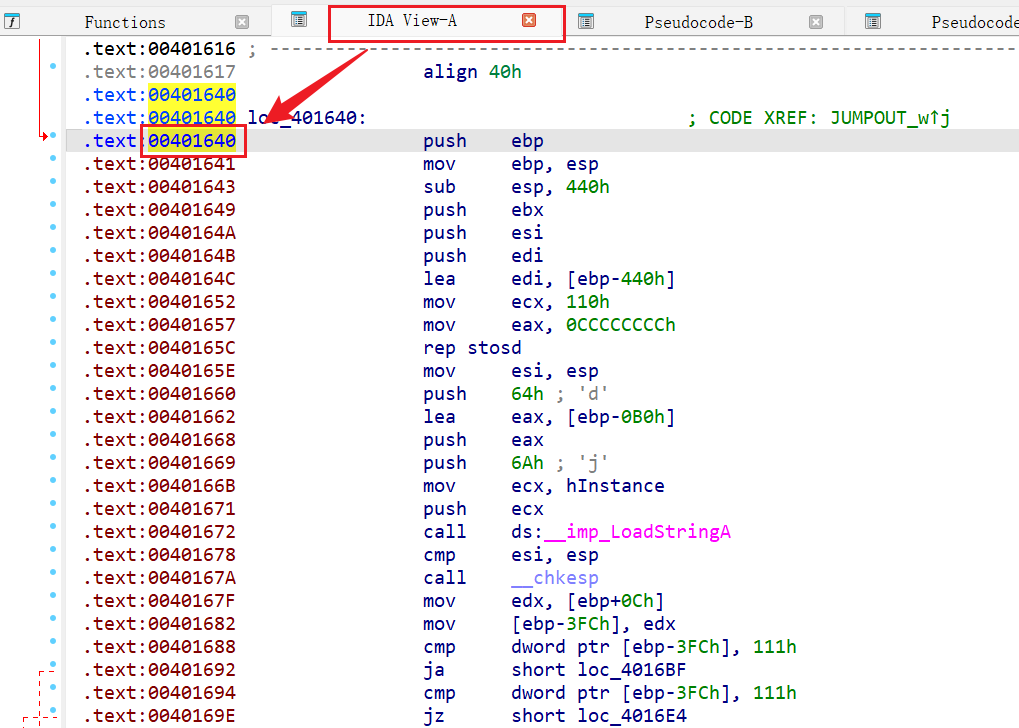
Task: Click the 111h constant at address 00401688
Action: (x=775, y=647)
